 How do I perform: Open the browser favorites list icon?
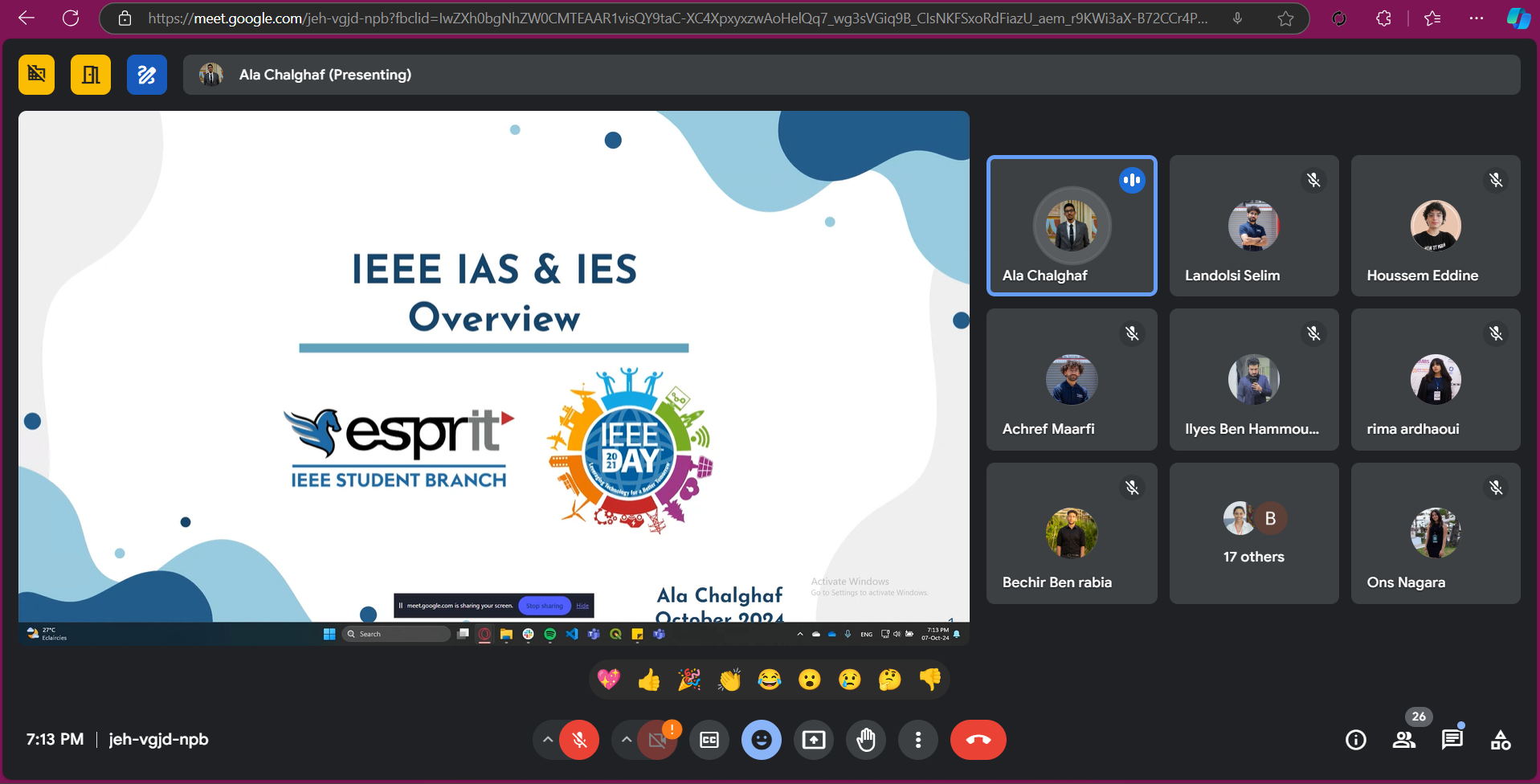click(x=1432, y=18)
